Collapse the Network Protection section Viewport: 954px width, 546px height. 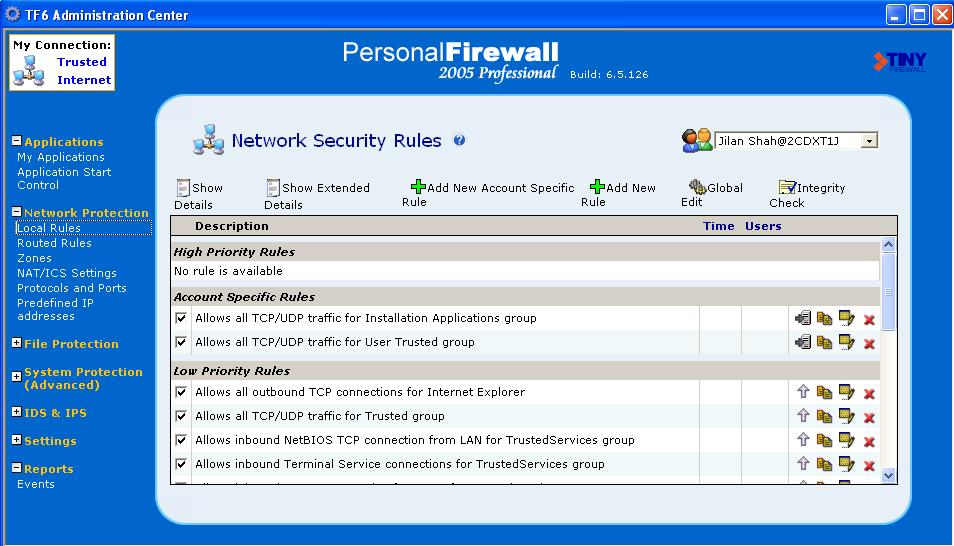[16, 212]
